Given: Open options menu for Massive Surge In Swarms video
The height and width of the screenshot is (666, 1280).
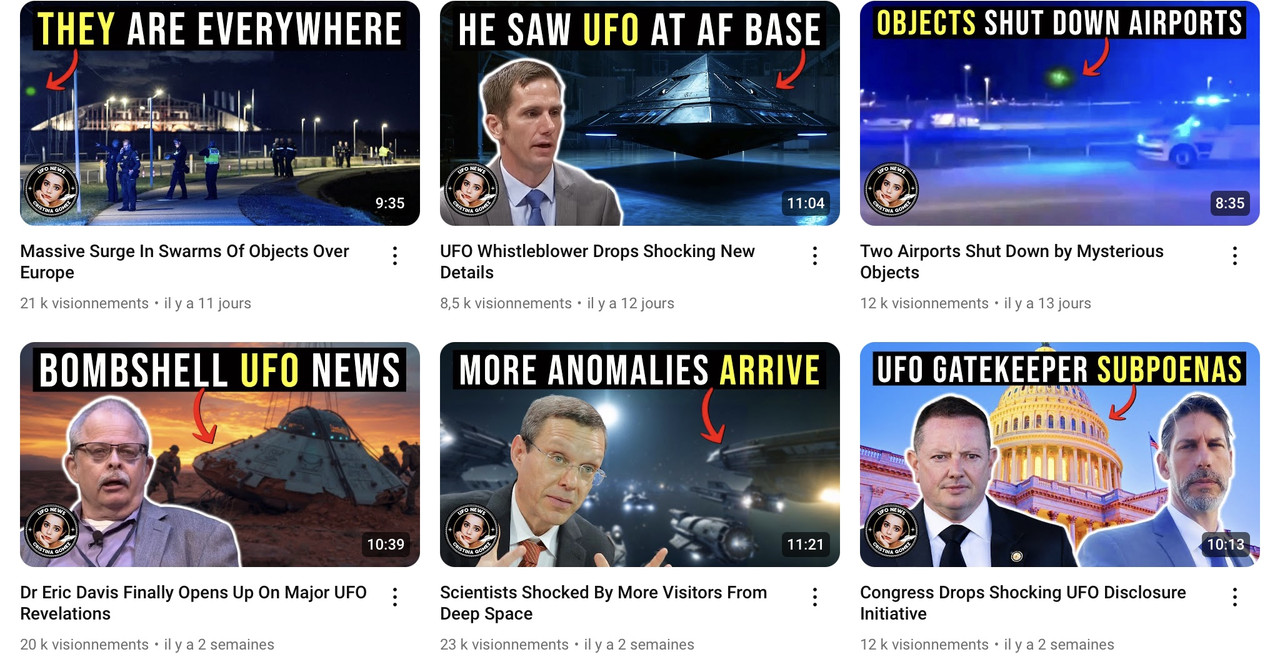Looking at the screenshot, I should click(x=395, y=256).
